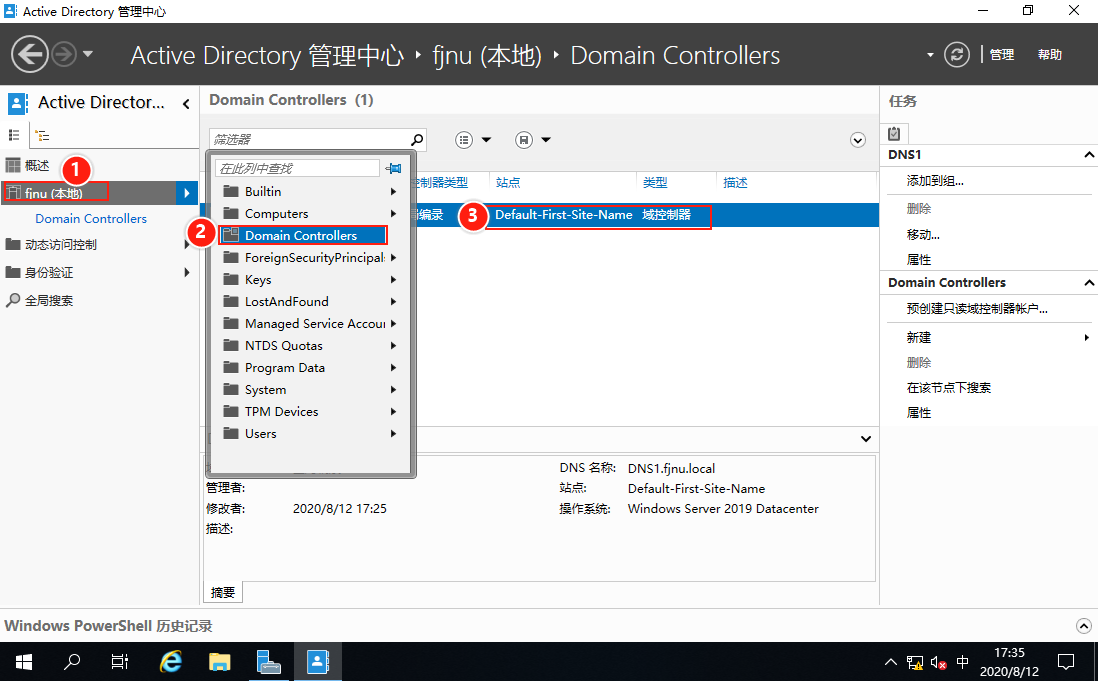Image resolution: width=1098 pixels, height=681 pixels.
Task: Expand Windows PowerShell 历史记录 panel
Action: tap(1083, 626)
